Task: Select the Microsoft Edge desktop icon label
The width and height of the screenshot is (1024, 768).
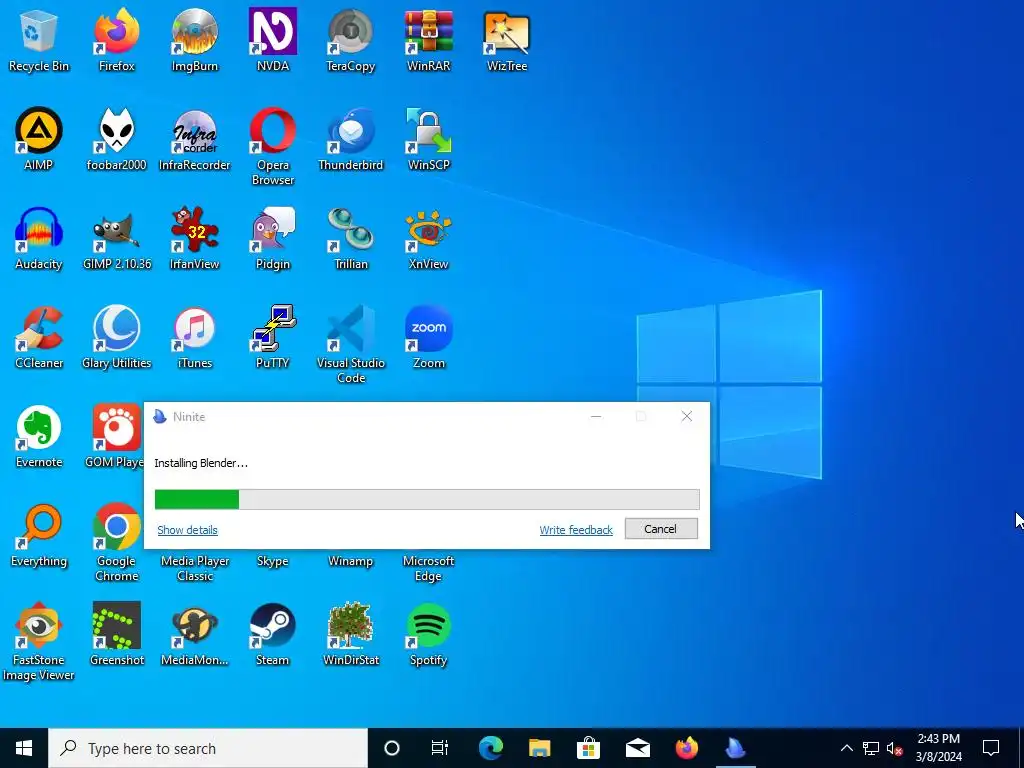Action: (428, 568)
